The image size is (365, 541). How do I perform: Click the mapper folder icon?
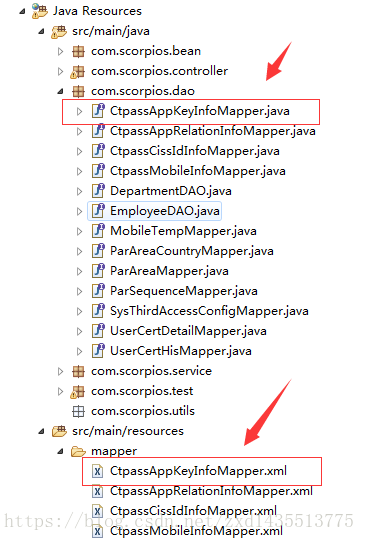point(78,451)
